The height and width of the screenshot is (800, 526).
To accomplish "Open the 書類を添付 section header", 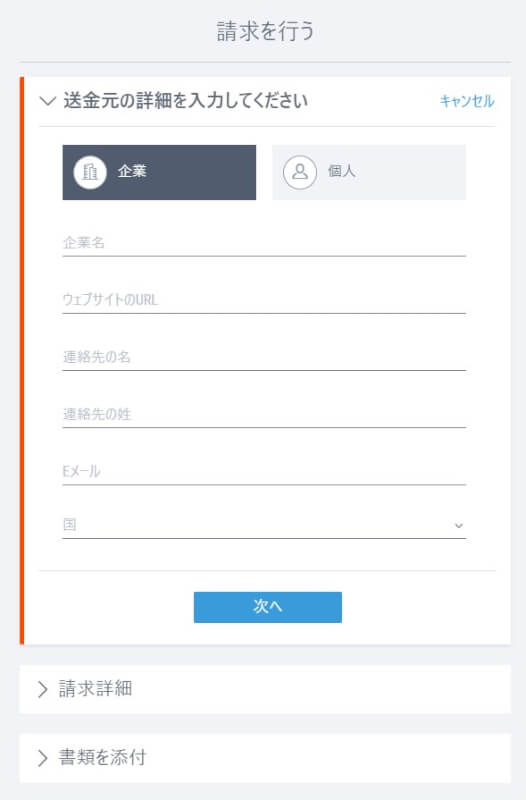I will pos(265,758).
